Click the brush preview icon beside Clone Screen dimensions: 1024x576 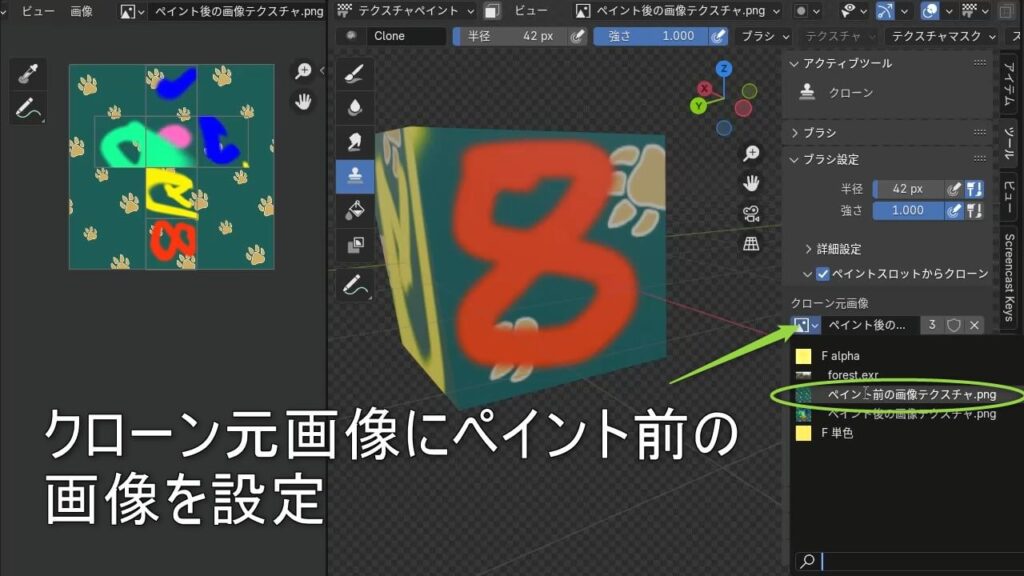click(x=351, y=36)
